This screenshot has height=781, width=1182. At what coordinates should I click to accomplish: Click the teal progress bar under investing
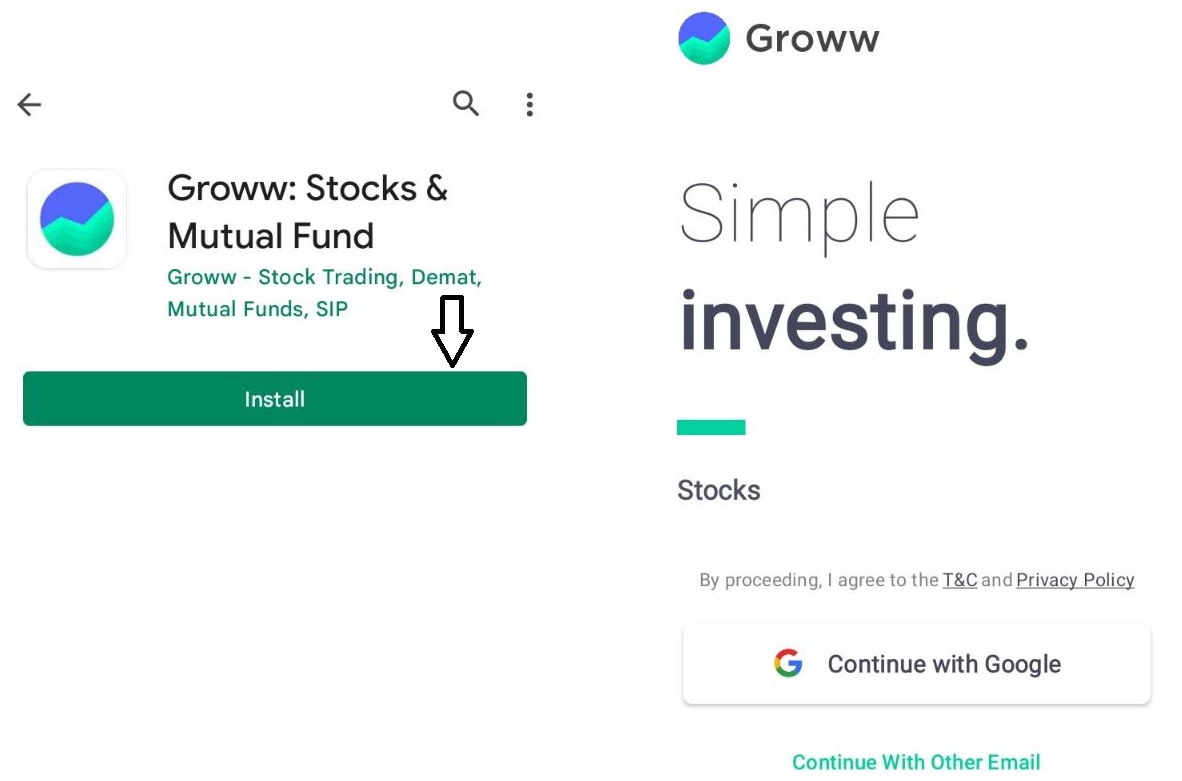[x=710, y=427]
